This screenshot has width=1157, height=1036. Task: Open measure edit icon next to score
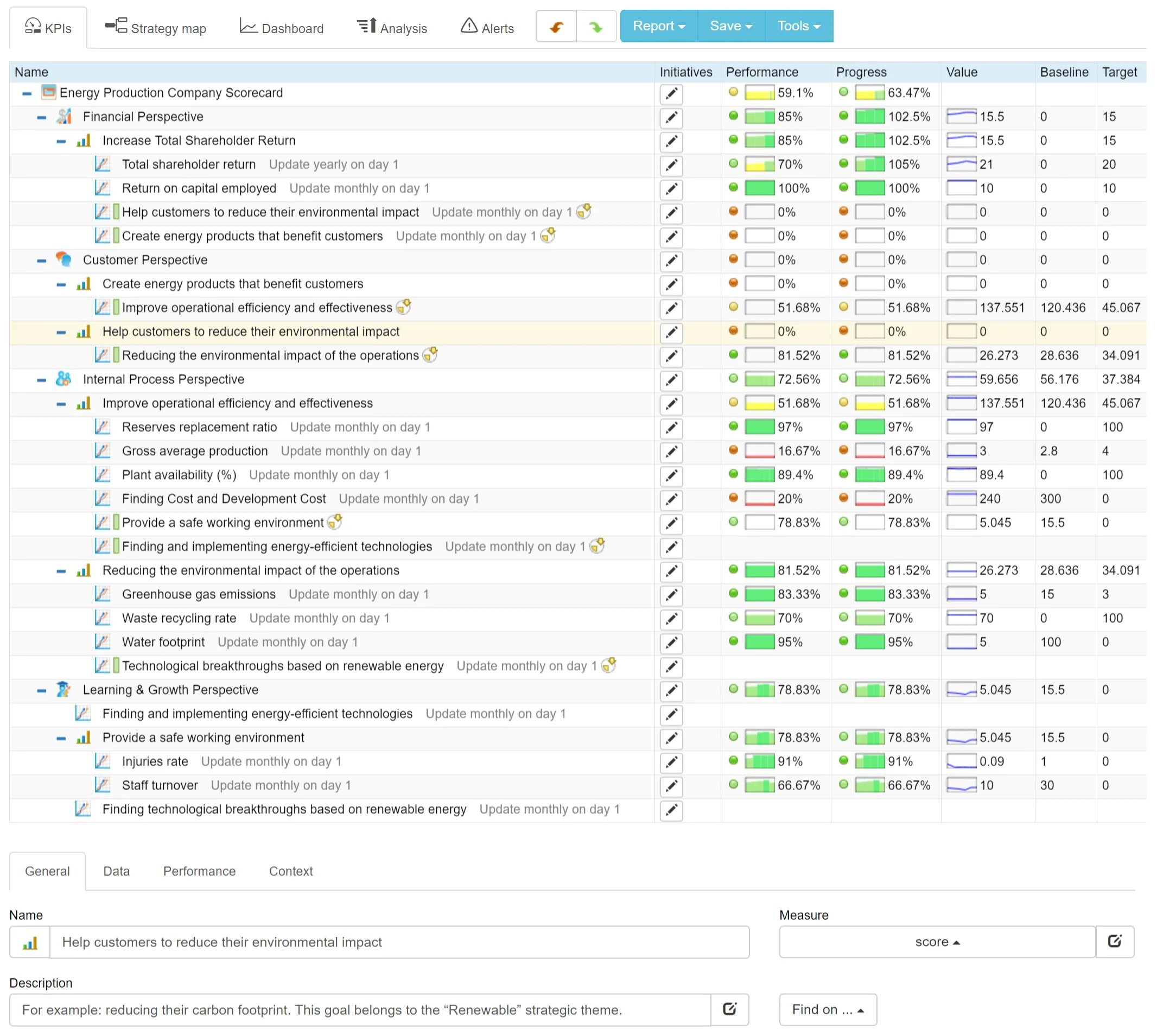(x=1114, y=942)
